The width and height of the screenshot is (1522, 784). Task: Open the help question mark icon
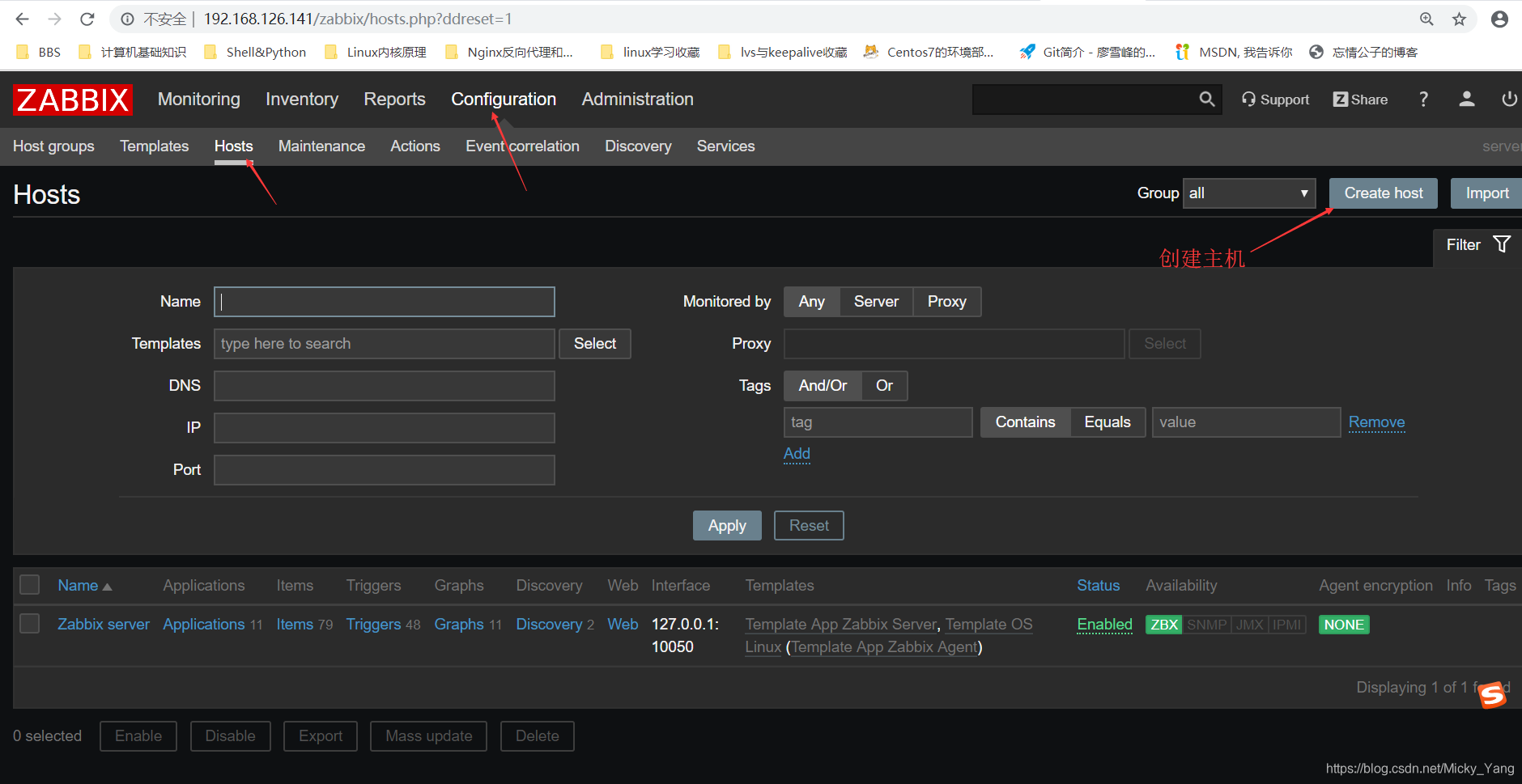pos(1423,100)
